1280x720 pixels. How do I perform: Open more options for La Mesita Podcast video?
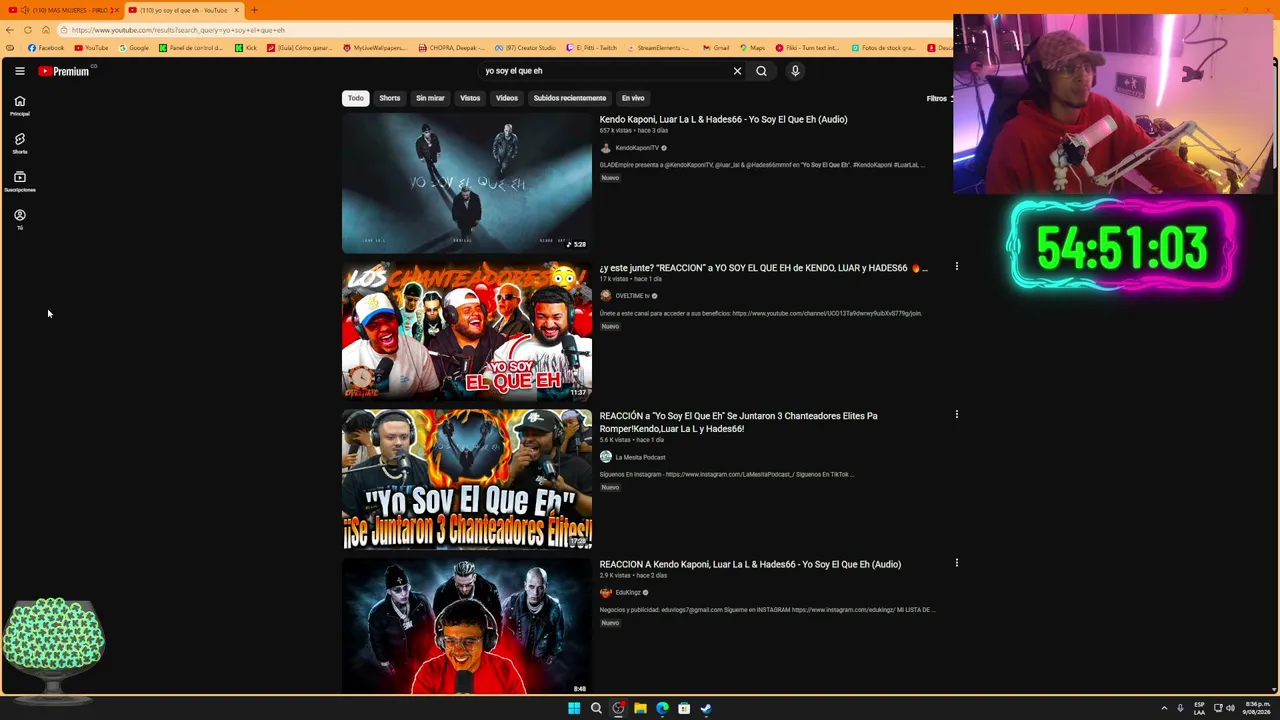[956, 415]
